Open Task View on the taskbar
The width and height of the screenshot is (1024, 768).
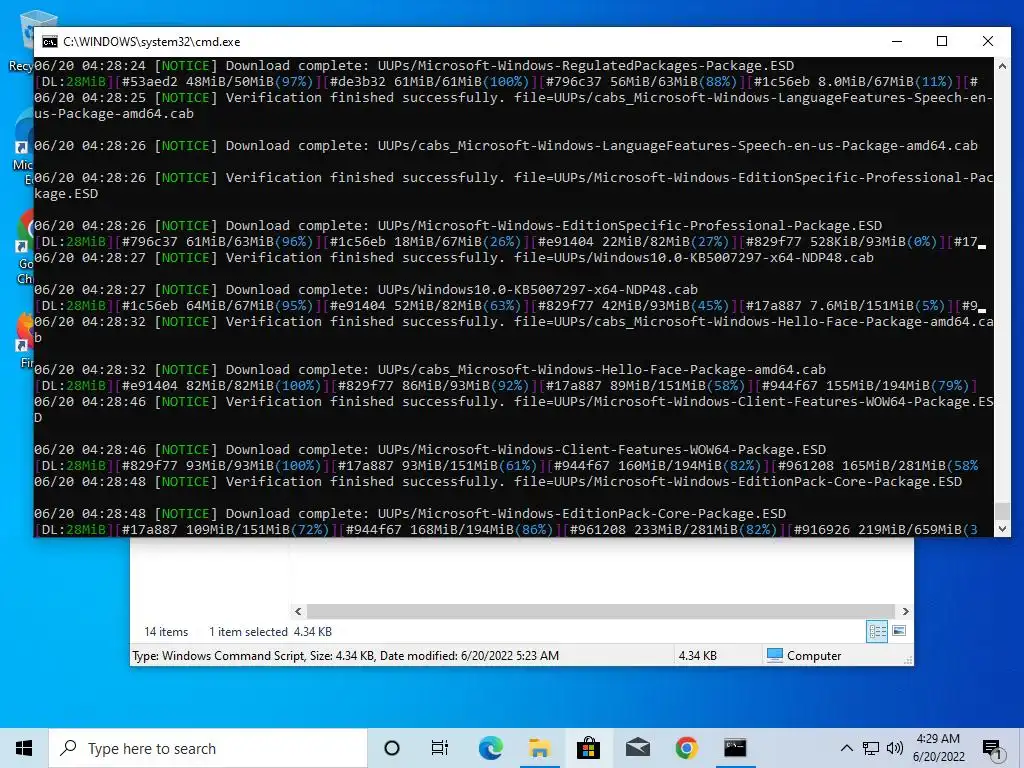coord(440,748)
